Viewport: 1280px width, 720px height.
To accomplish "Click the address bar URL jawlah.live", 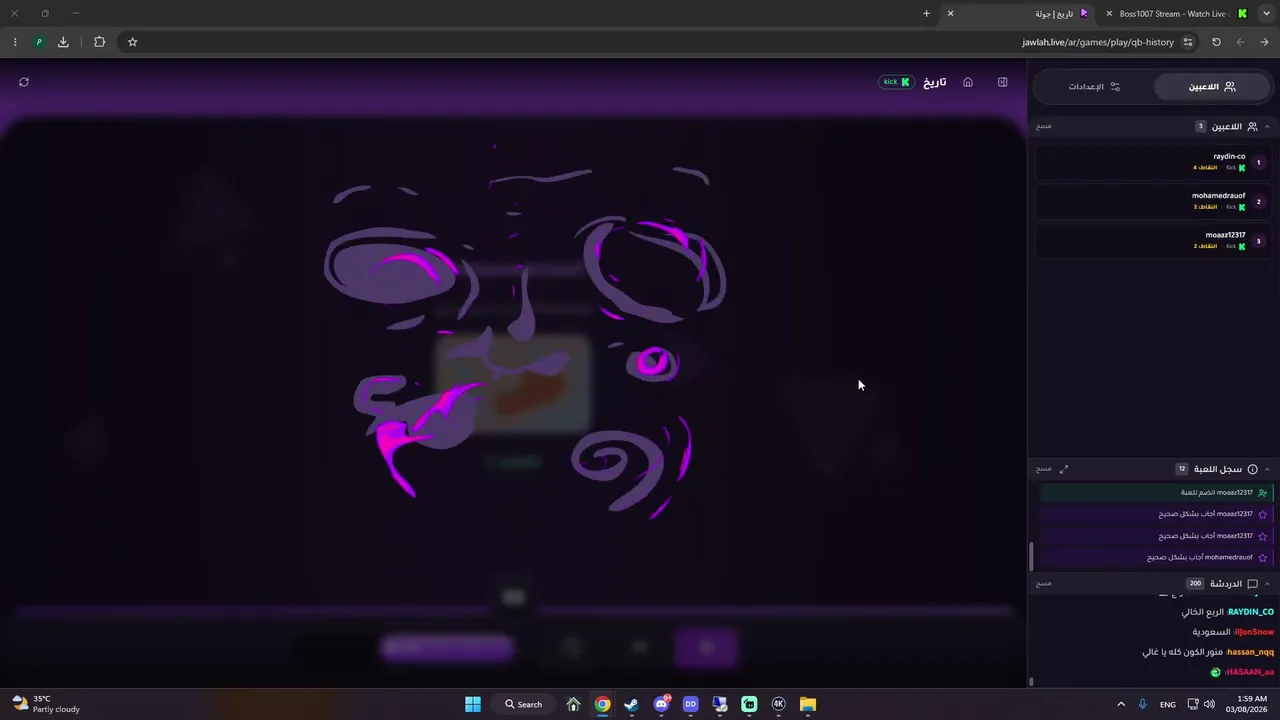I will coord(1098,42).
